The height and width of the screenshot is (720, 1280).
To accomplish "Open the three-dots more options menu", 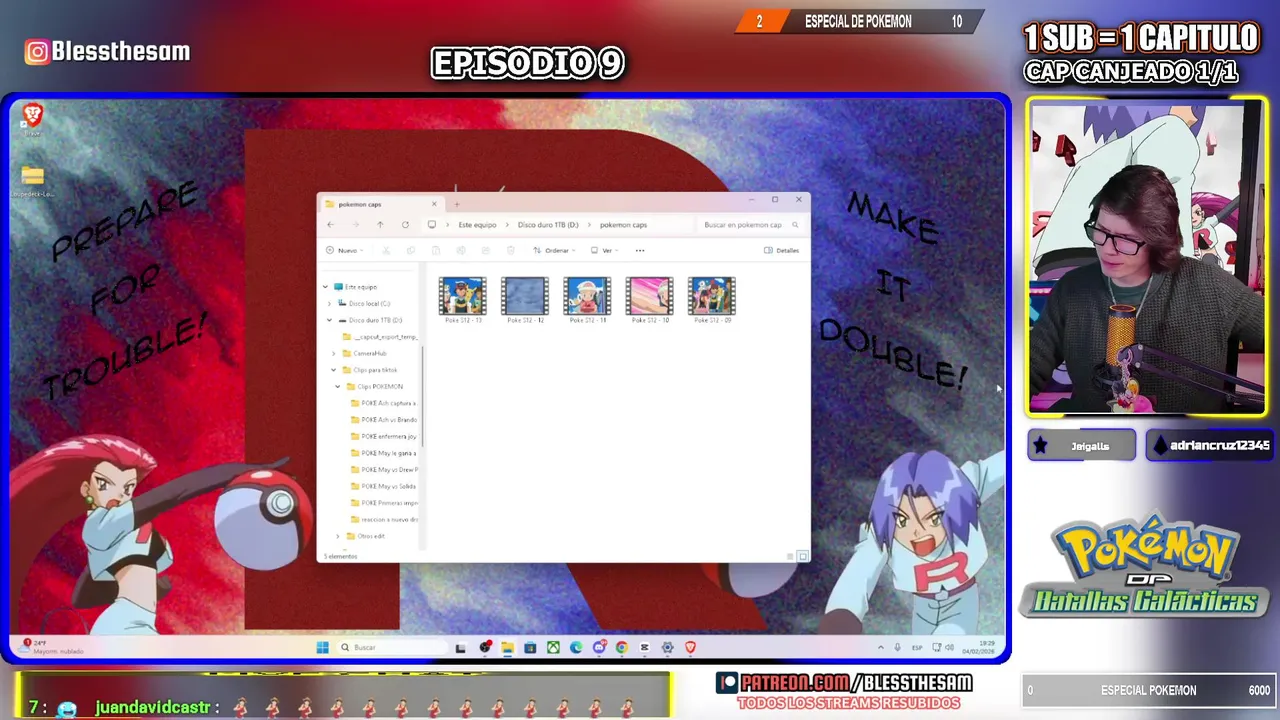I will [x=640, y=250].
